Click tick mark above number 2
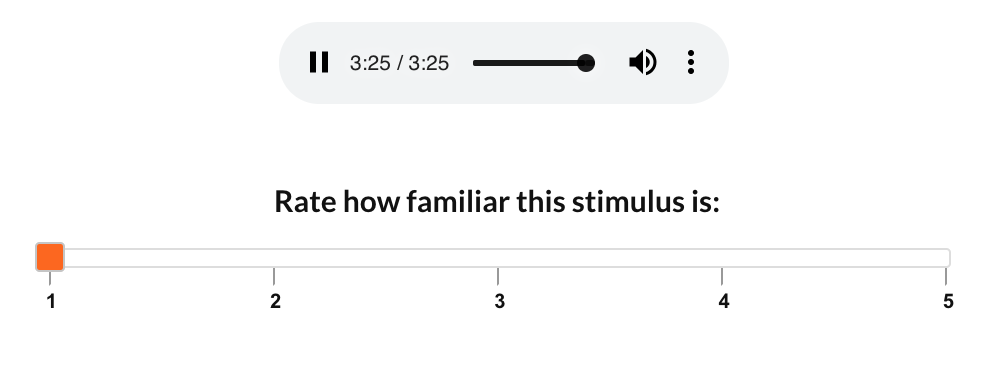Screen dimensions: 996x368 tap(274, 276)
